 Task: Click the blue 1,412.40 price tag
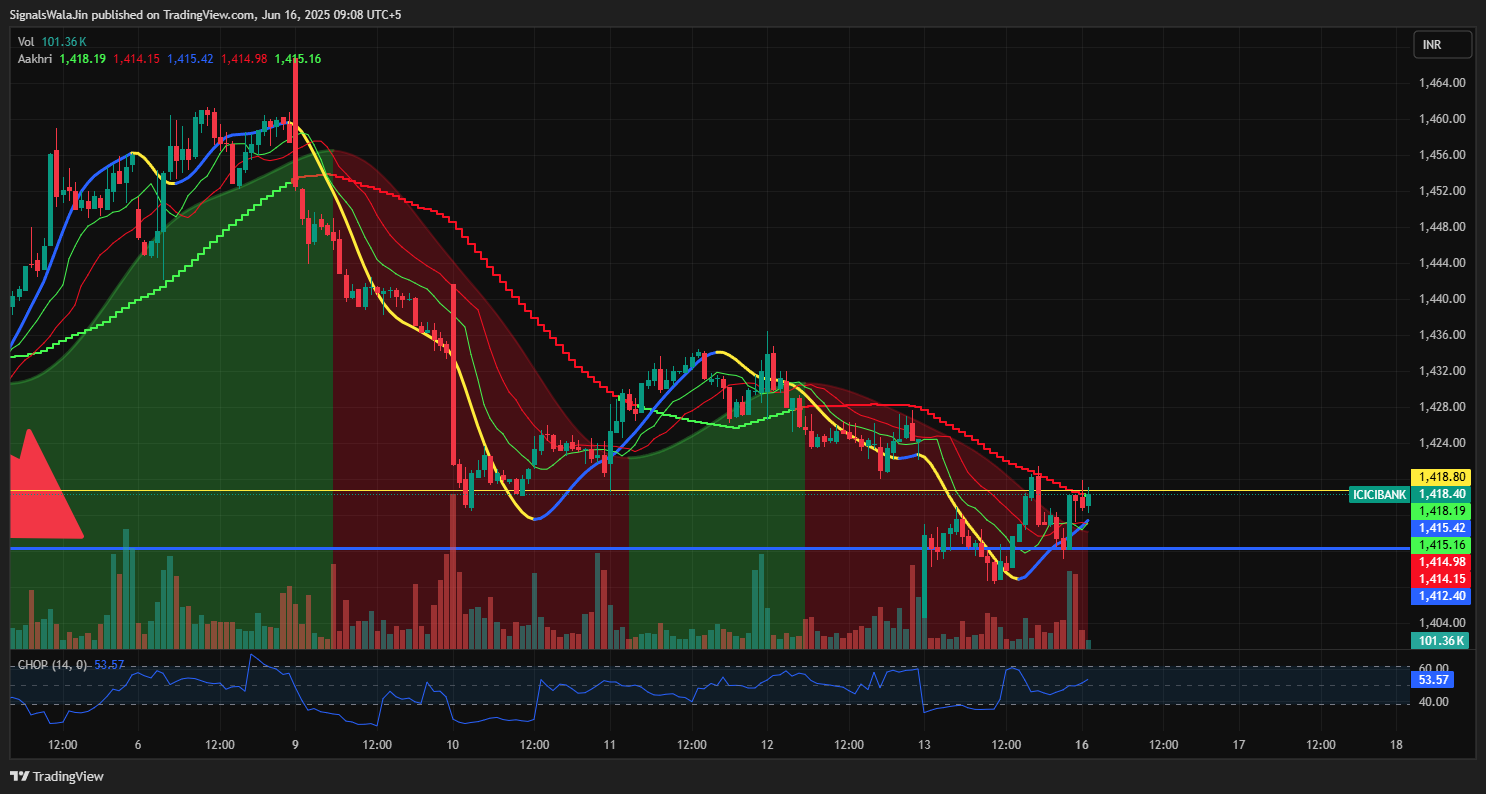click(x=1440, y=596)
